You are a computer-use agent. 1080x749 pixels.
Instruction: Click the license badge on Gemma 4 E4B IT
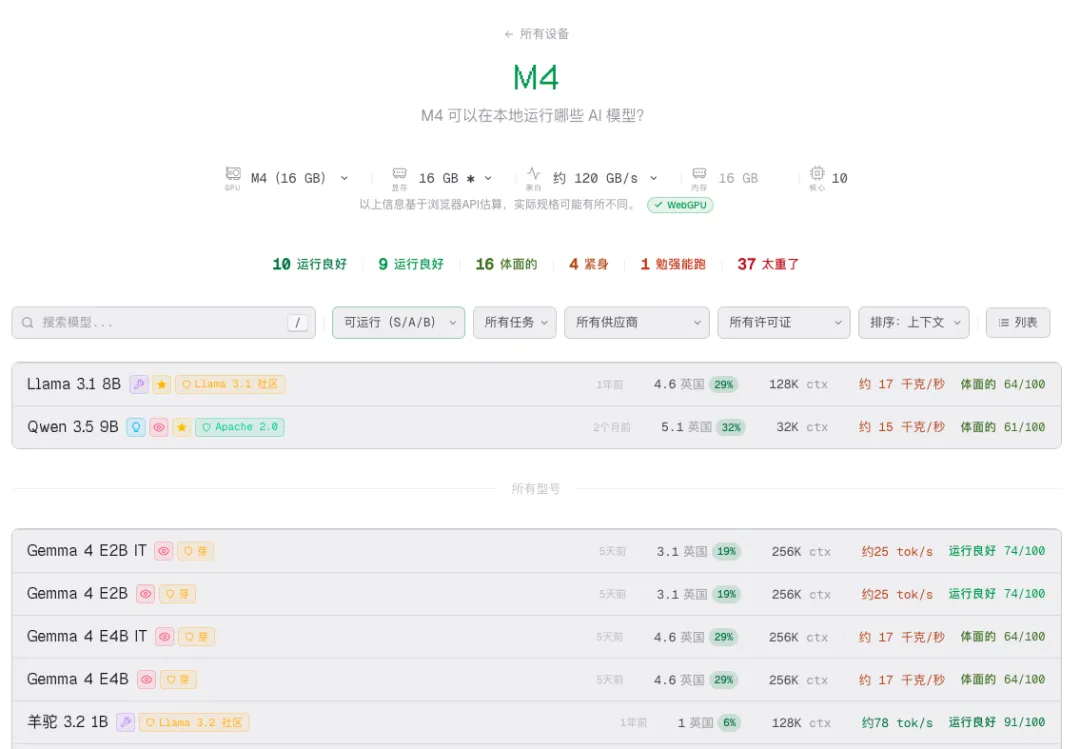pos(196,637)
